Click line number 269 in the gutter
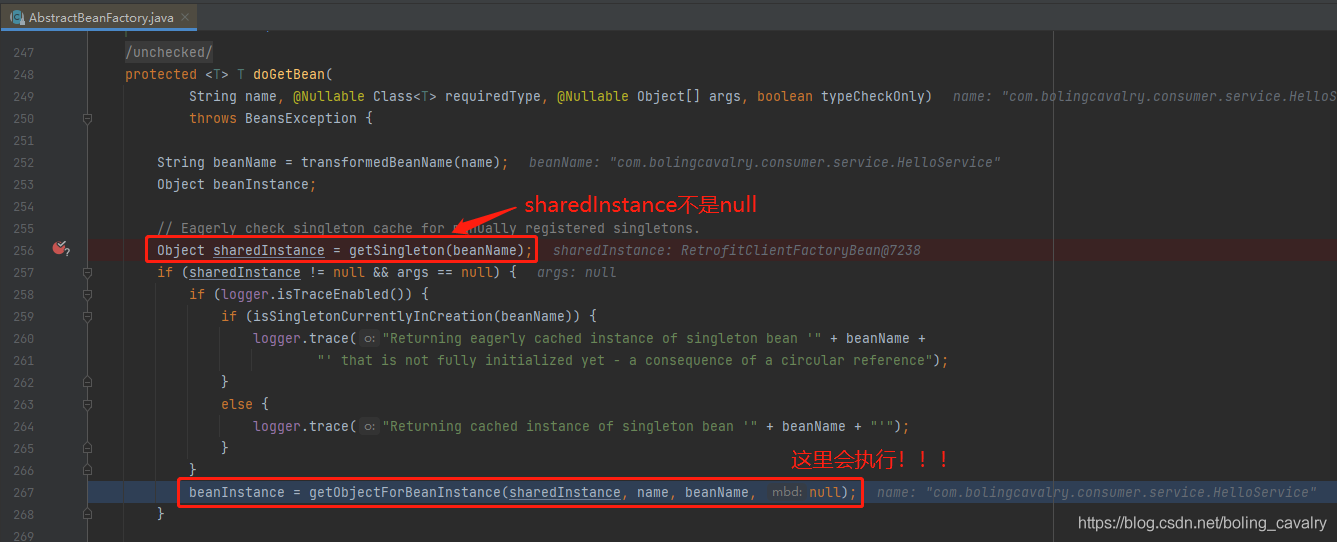Screen dimensions: 1337x542 tap(22, 535)
